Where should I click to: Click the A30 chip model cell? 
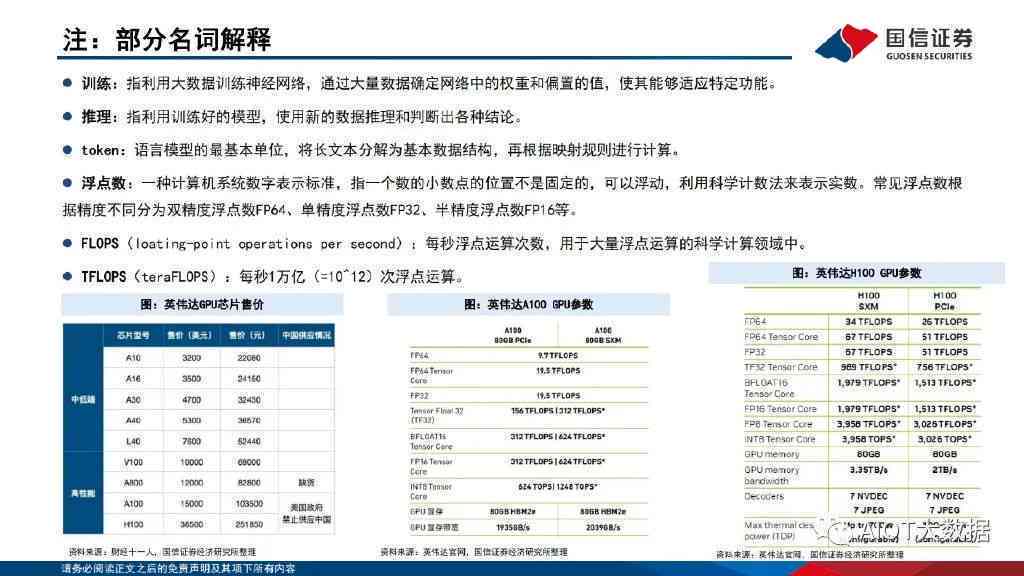tap(133, 400)
